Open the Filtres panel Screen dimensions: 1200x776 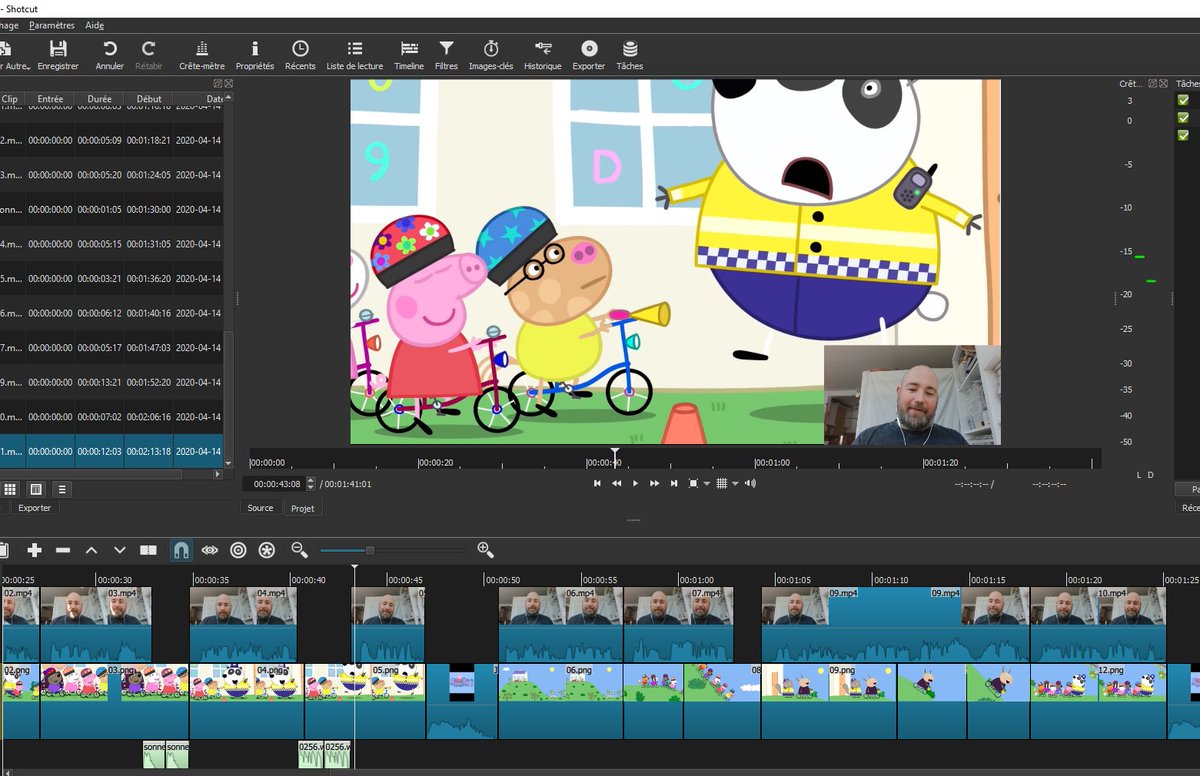click(447, 55)
